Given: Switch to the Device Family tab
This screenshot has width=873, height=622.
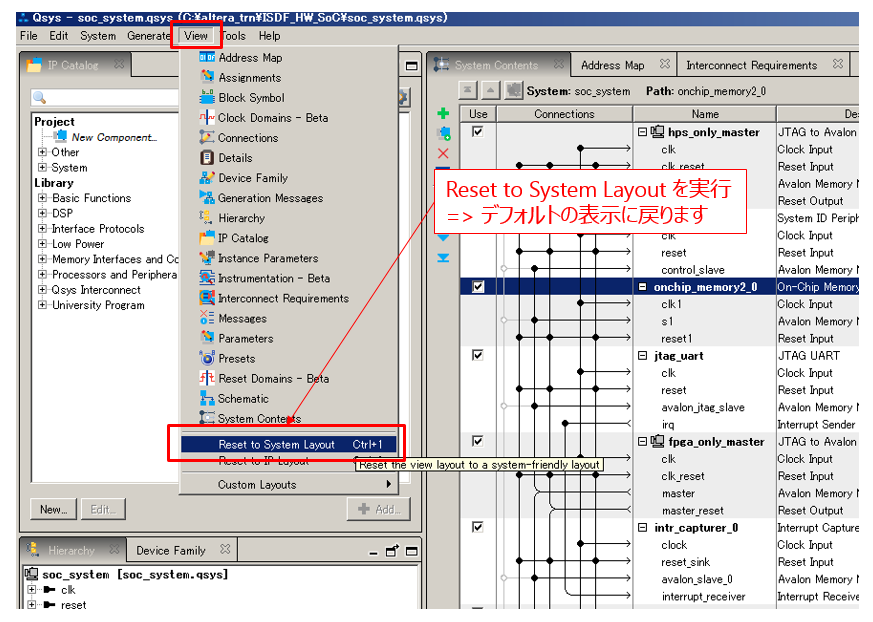Looking at the screenshot, I should (170, 550).
